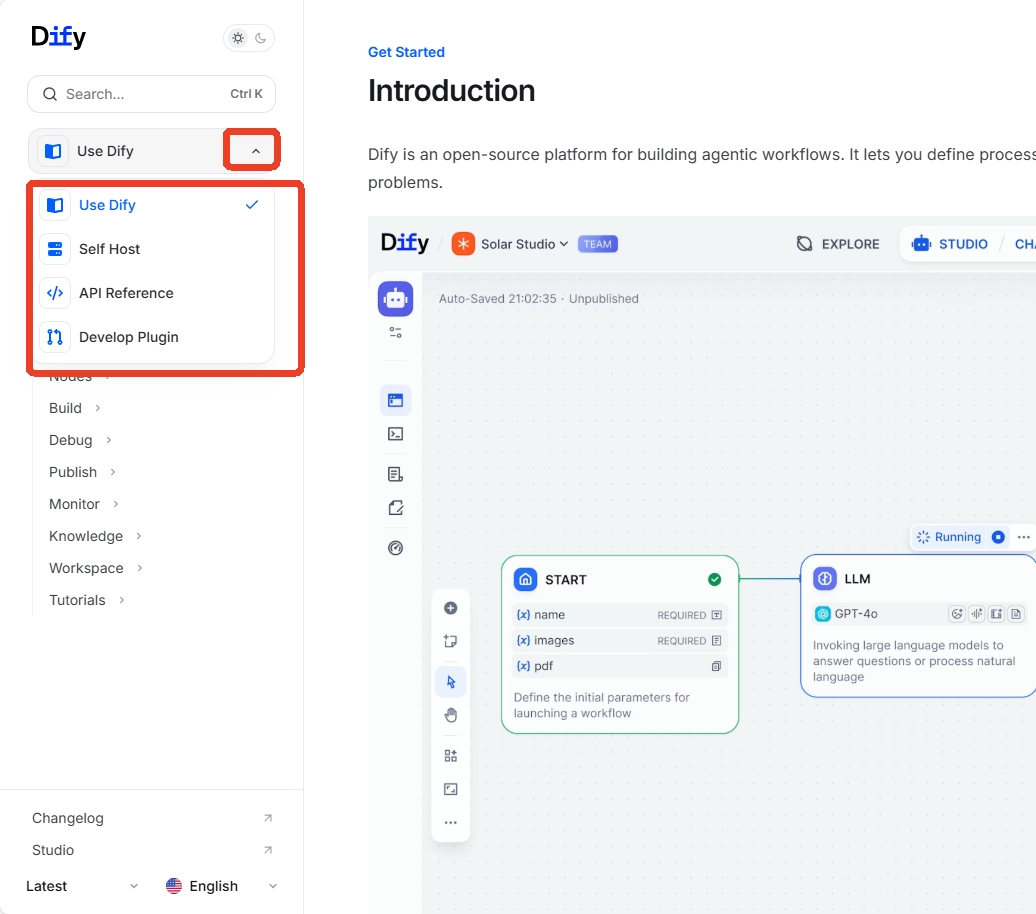
Task: Open the English language dropdown
Action: (221, 886)
